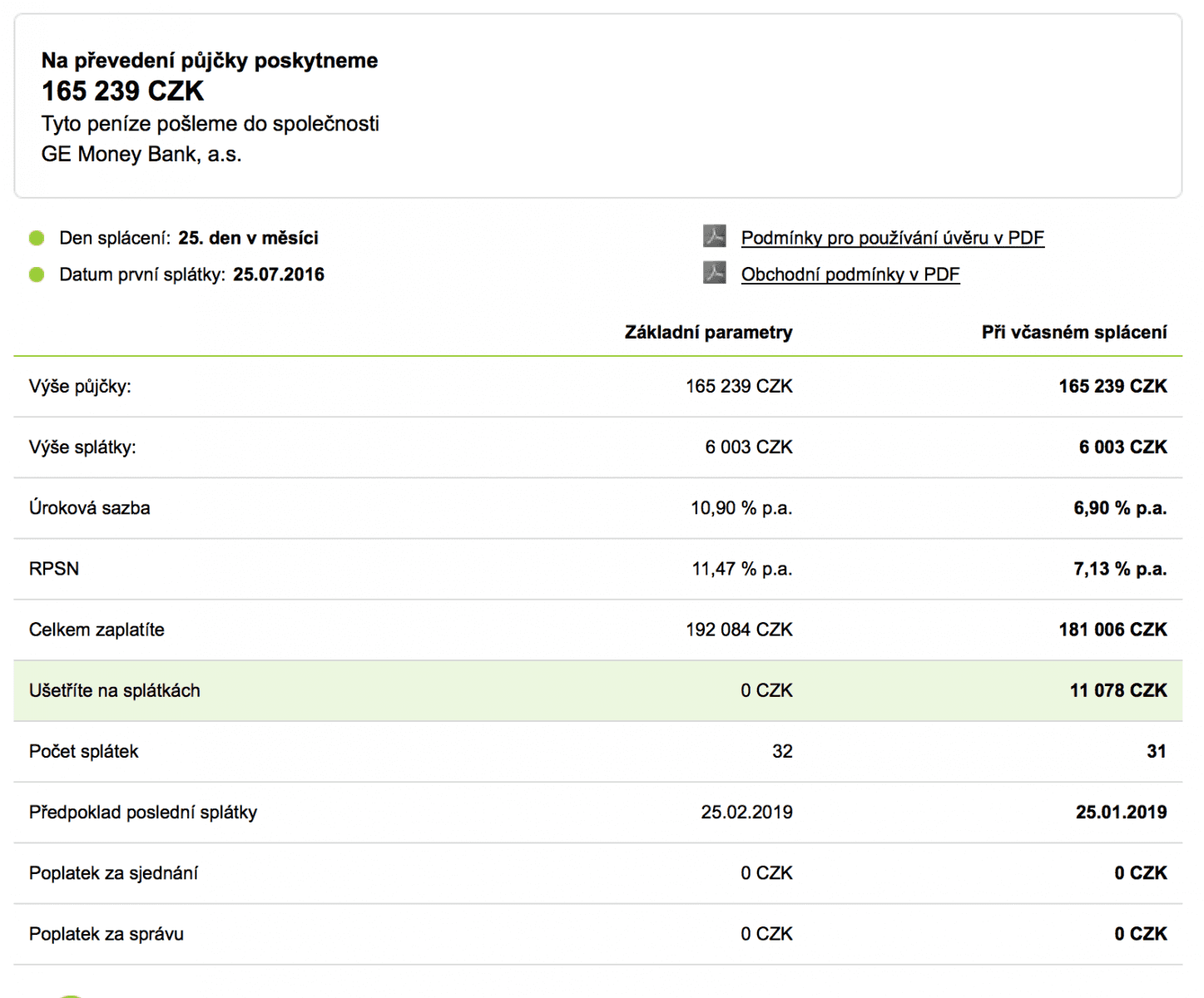This screenshot has width=1204, height=998.
Task: Click basic Výše splátky value 6 003 CZK
Action: click(x=749, y=447)
